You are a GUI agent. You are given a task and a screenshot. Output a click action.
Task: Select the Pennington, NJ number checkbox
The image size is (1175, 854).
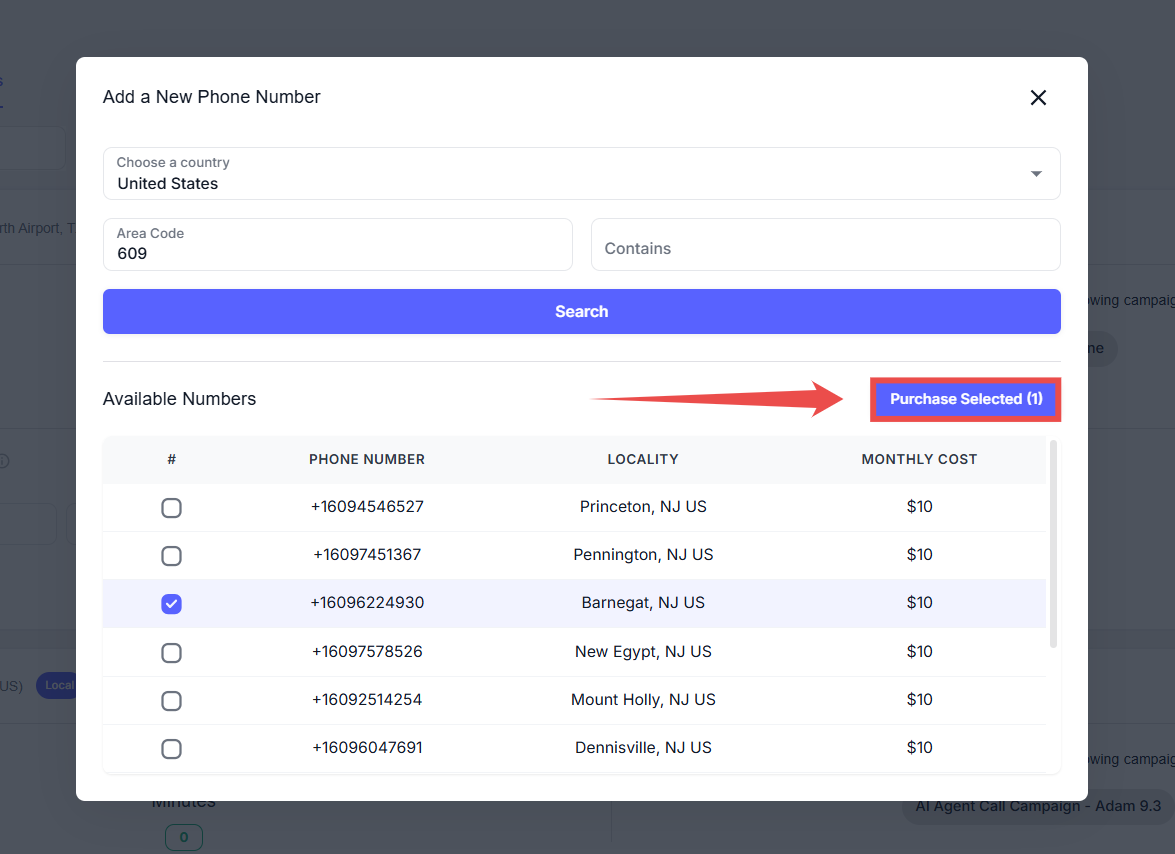tap(172, 556)
